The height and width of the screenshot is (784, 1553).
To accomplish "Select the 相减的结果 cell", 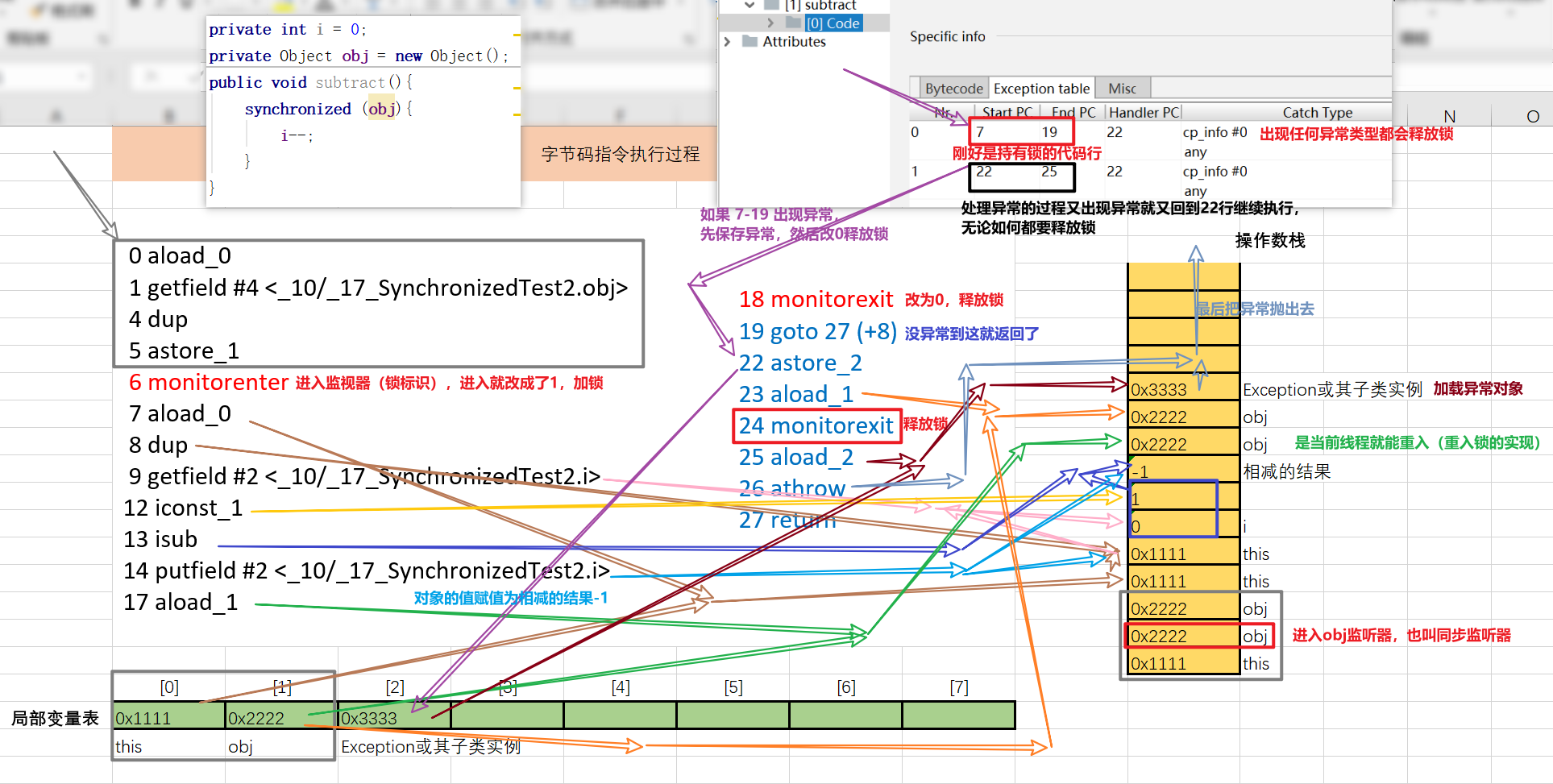I will coord(1287,471).
